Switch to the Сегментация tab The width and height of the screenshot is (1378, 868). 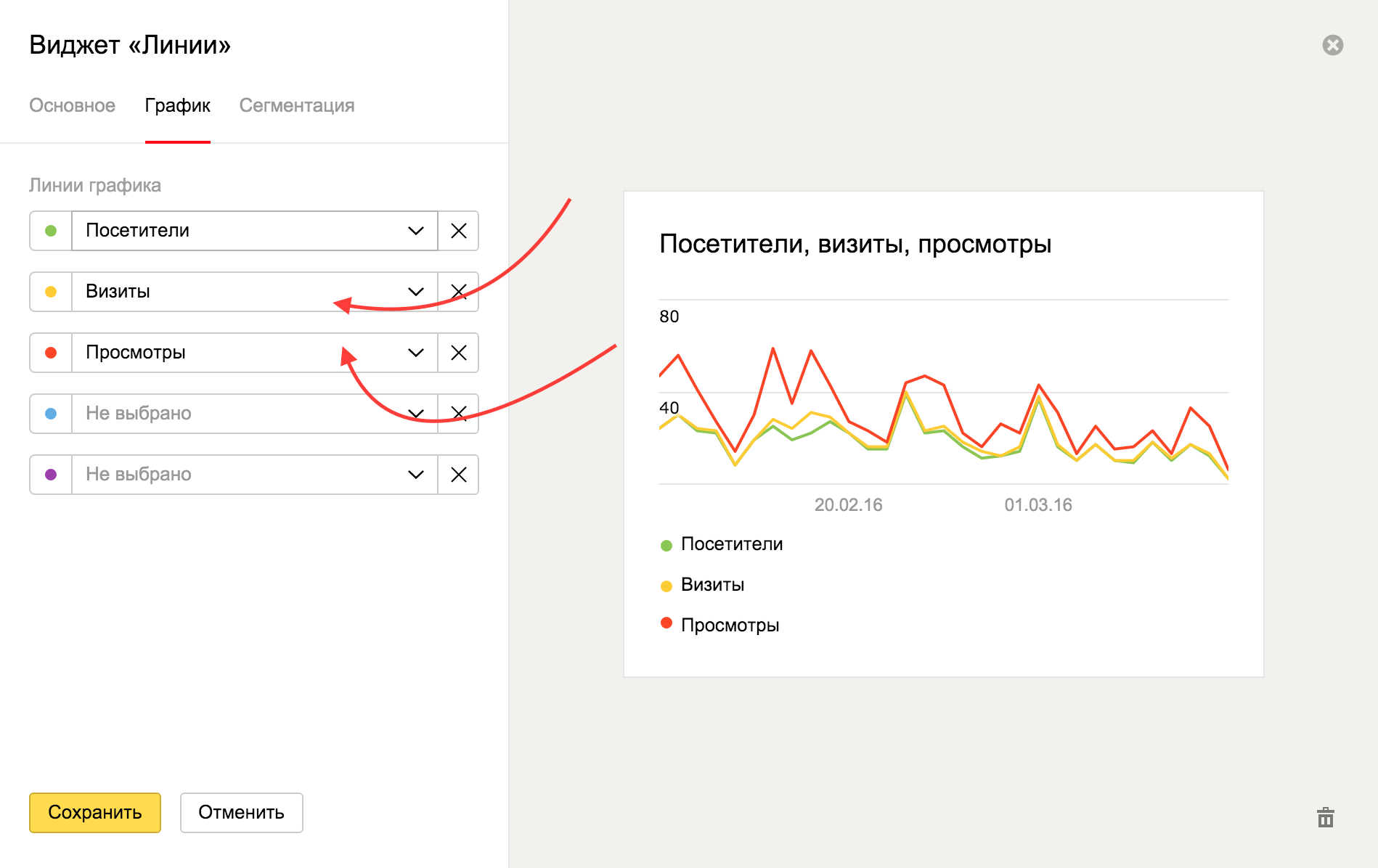296,106
